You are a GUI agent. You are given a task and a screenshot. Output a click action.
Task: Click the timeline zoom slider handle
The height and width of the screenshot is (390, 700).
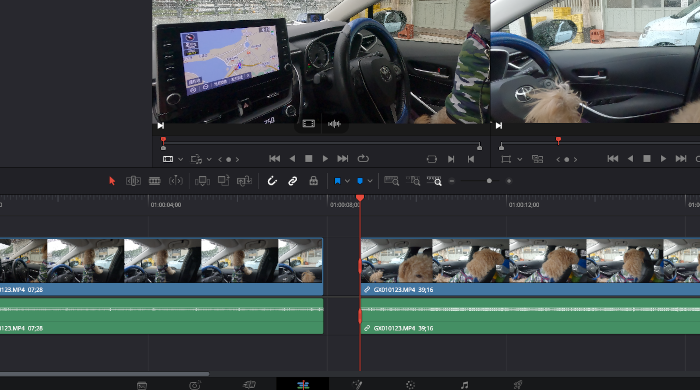click(x=489, y=181)
